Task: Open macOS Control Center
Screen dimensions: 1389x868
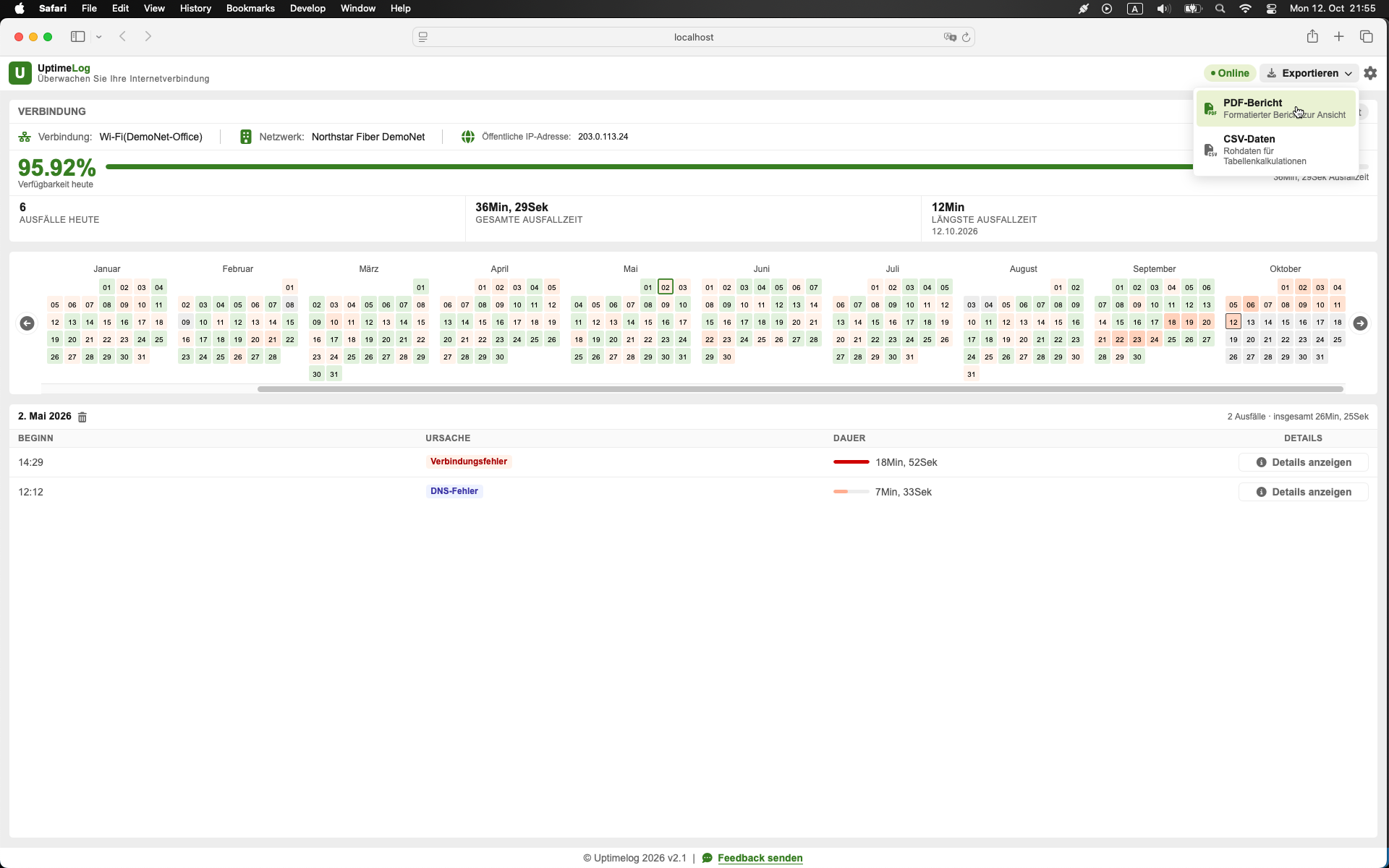Action: [1271, 9]
